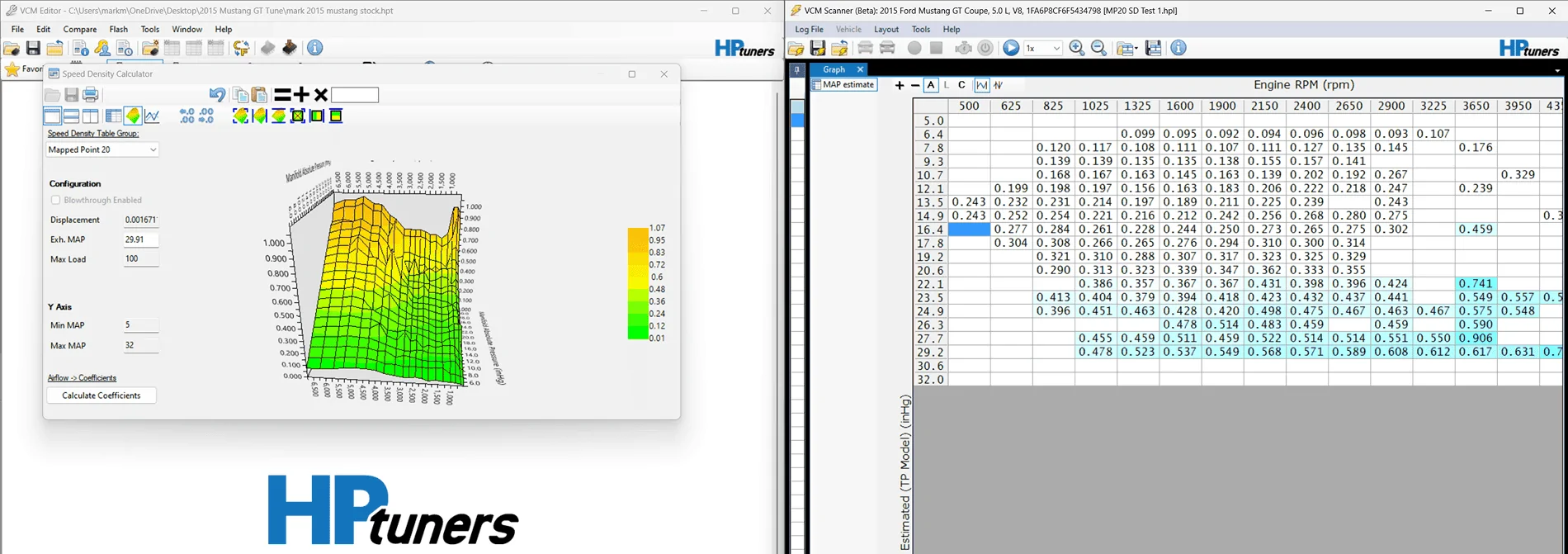The height and width of the screenshot is (554, 1568).
Task: Undo last change in Speed Density Calculator
Action: (217, 95)
